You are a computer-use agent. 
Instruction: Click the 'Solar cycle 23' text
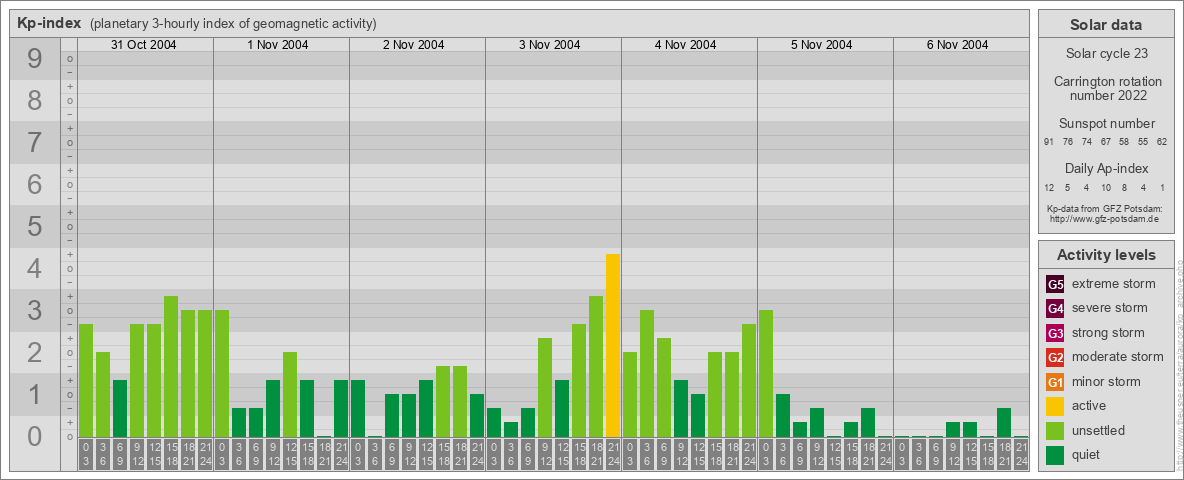pos(1106,54)
